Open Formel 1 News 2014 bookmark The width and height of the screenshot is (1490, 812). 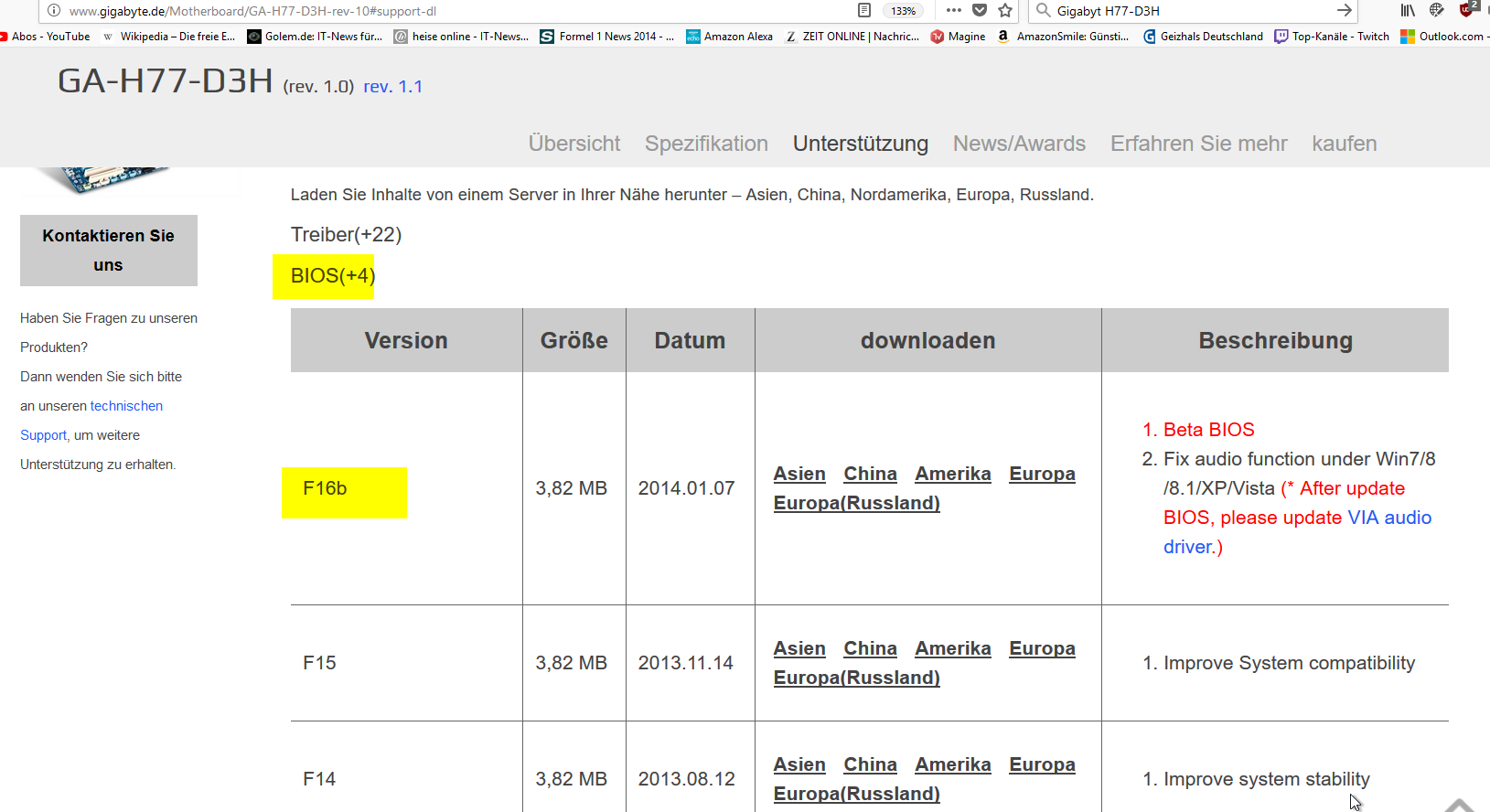[x=607, y=37]
